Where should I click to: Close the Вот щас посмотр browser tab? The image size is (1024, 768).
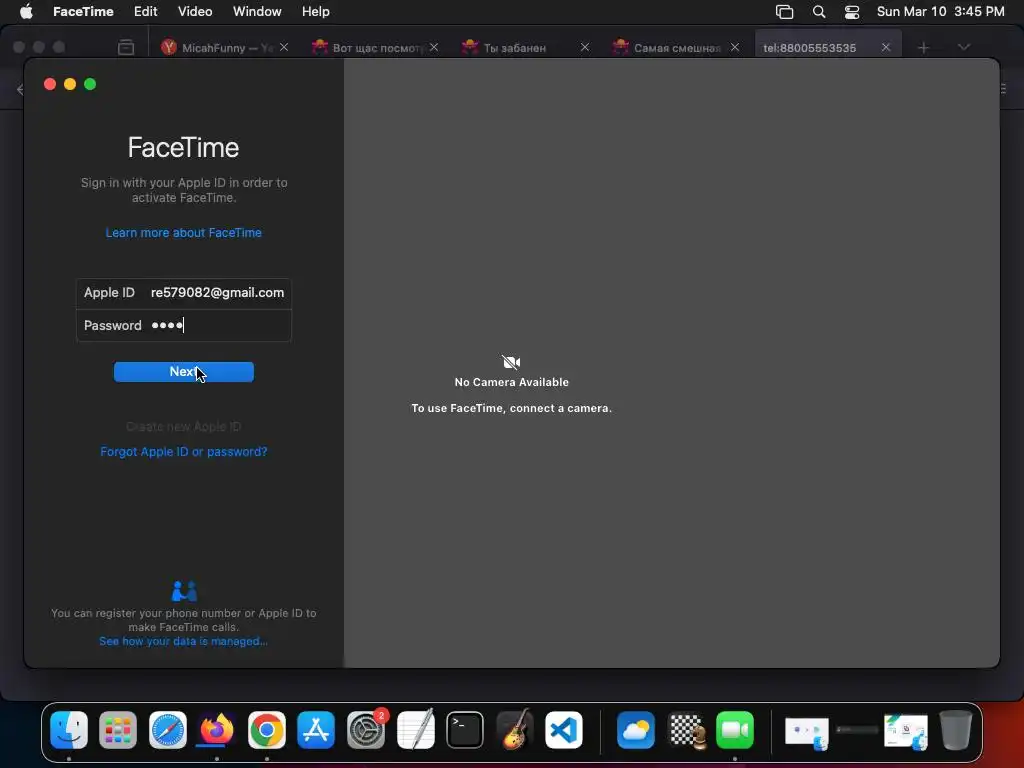point(434,47)
